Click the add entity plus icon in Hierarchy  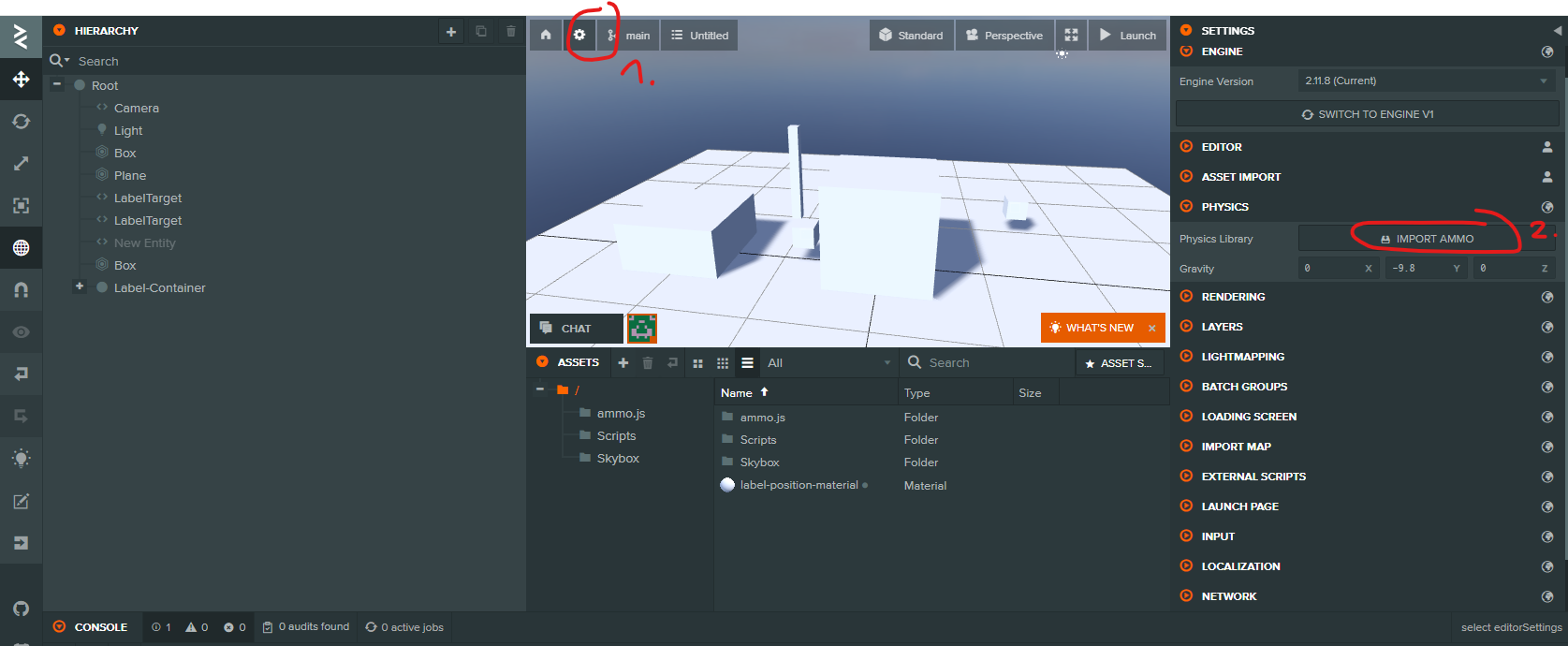451,31
